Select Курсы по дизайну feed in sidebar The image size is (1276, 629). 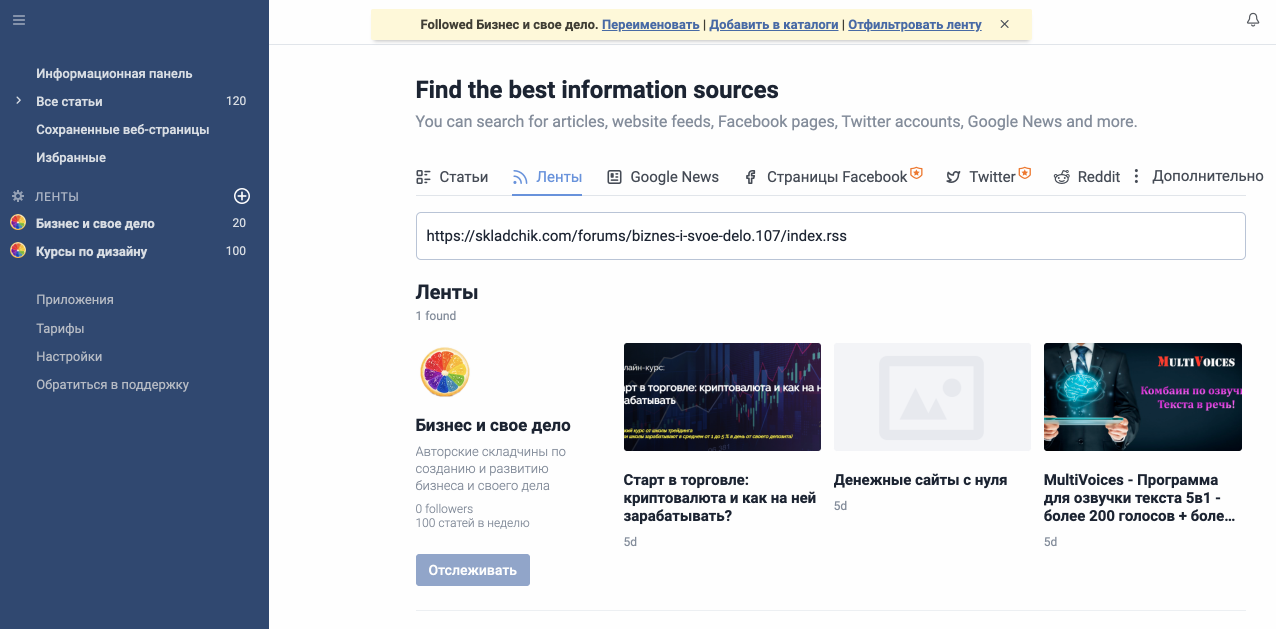(92, 251)
